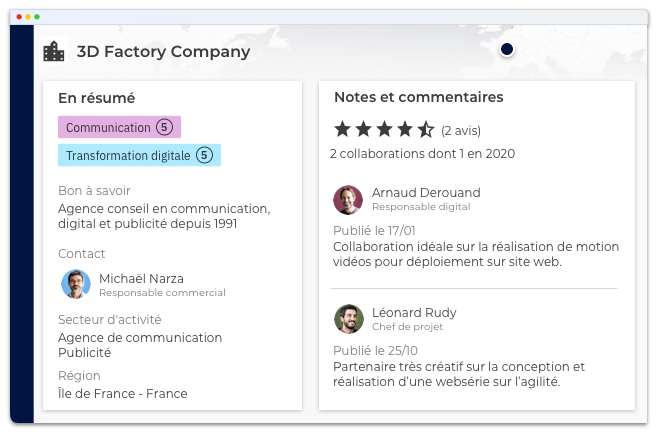Image resolution: width=658 pixels, height=433 pixels.
Task: Click the first rating star
Action: (343, 129)
